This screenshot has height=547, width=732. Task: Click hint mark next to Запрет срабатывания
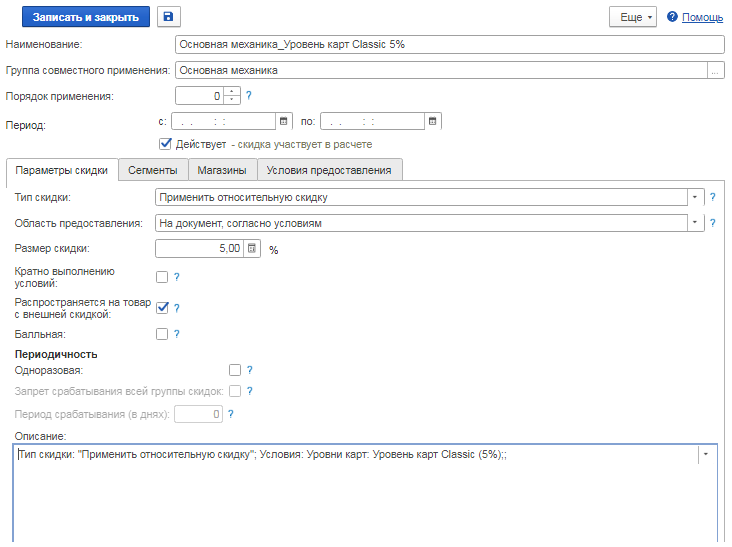tap(249, 391)
